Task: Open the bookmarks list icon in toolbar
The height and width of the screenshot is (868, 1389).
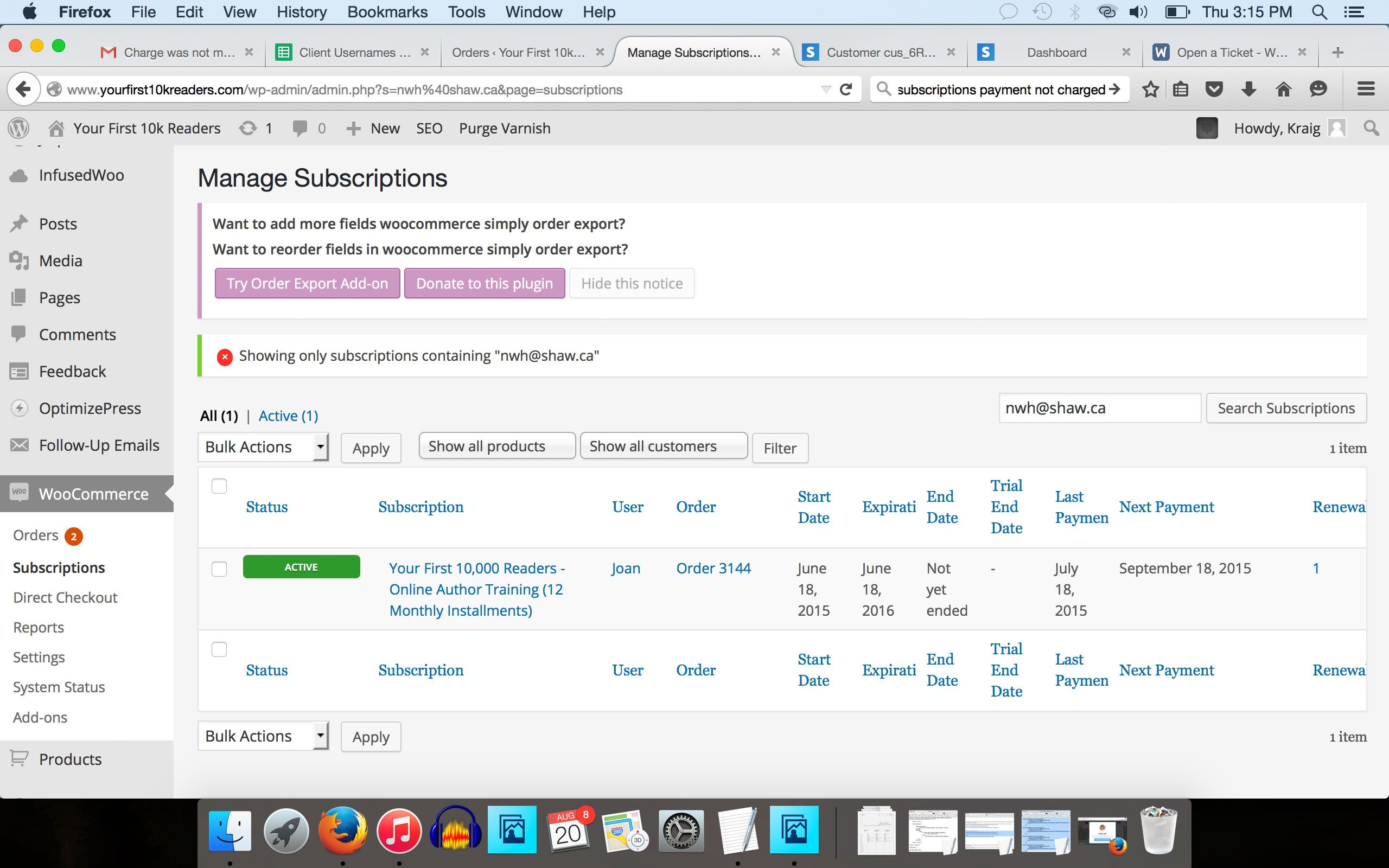Action: pyautogui.click(x=1181, y=90)
